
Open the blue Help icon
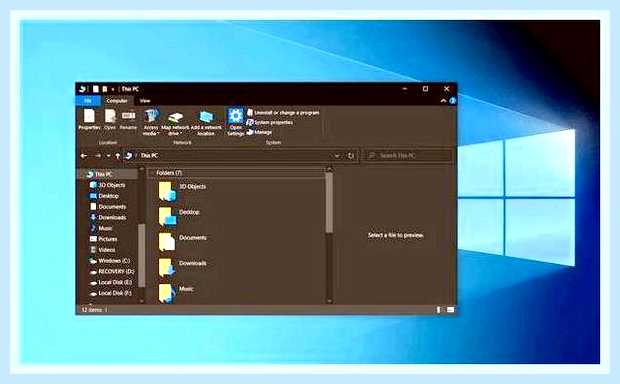tap(452, 101)
